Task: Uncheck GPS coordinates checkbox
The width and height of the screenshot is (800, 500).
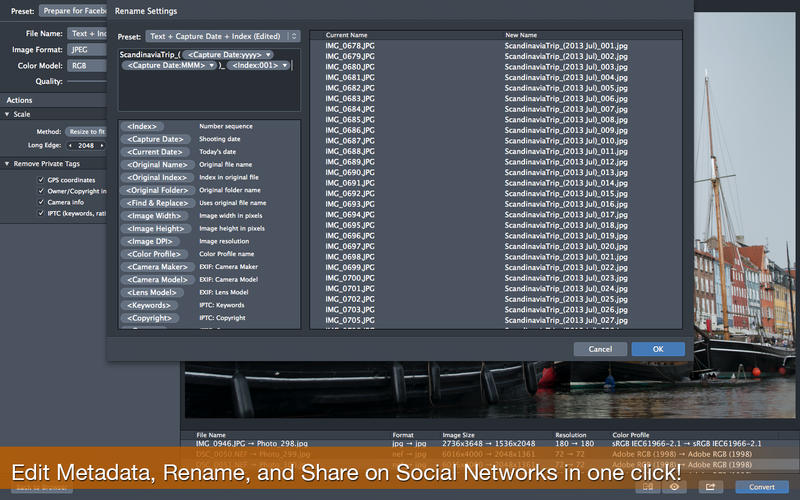Action: [40, 179]
